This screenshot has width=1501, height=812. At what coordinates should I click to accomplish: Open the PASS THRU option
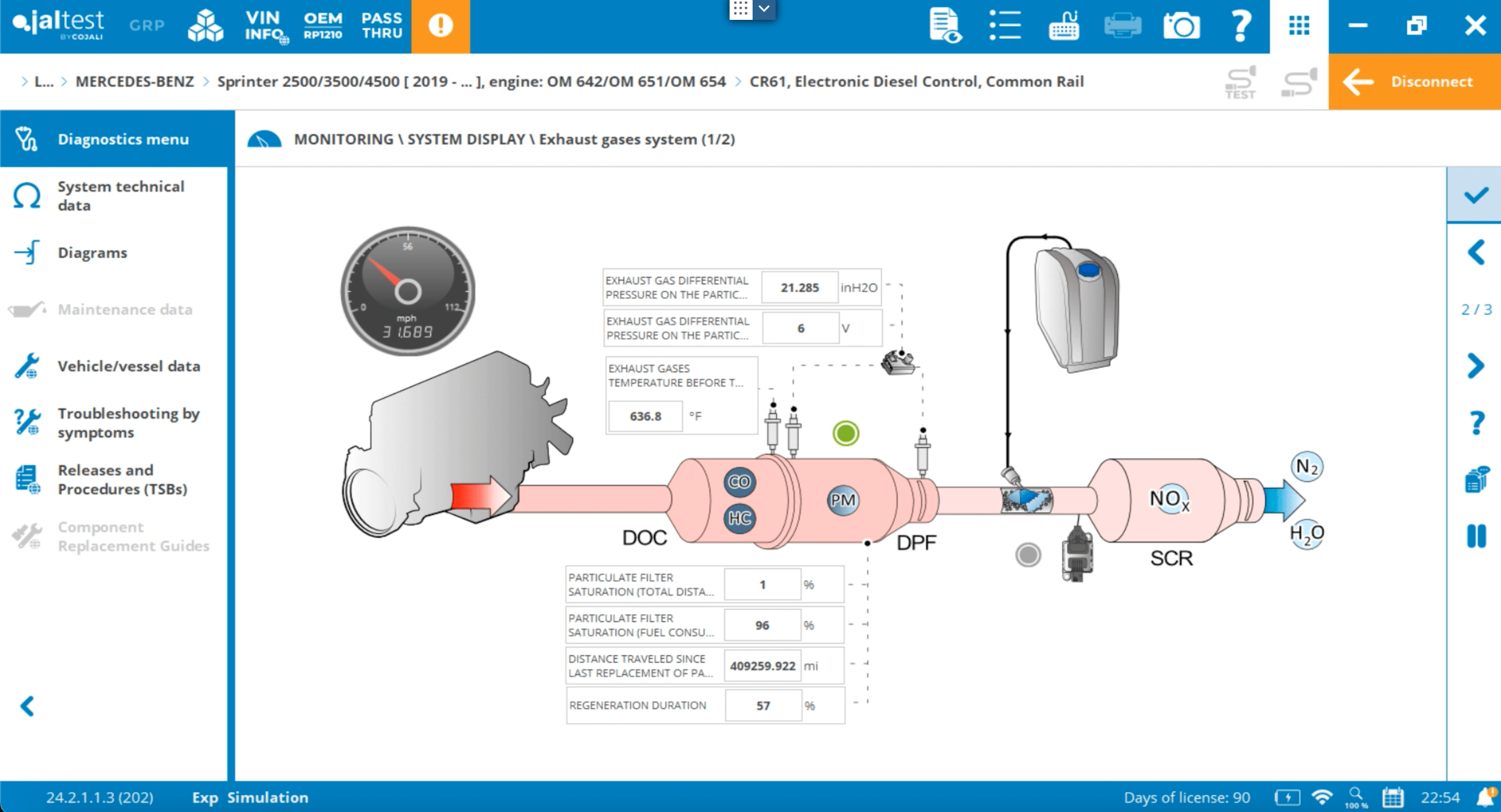coord(382,26)
